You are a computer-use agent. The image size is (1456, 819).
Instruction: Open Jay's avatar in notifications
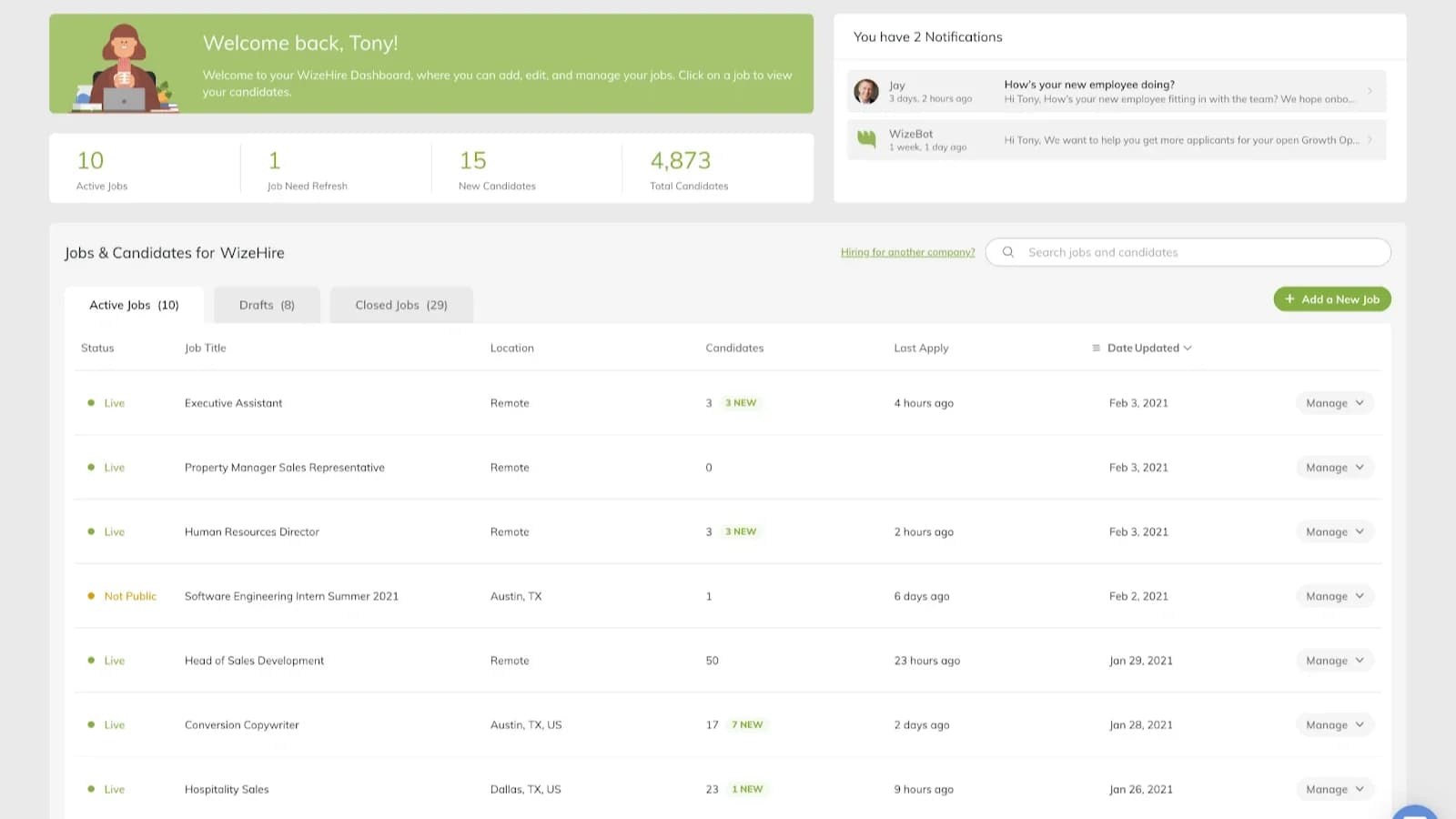click(x=866, y=91)
